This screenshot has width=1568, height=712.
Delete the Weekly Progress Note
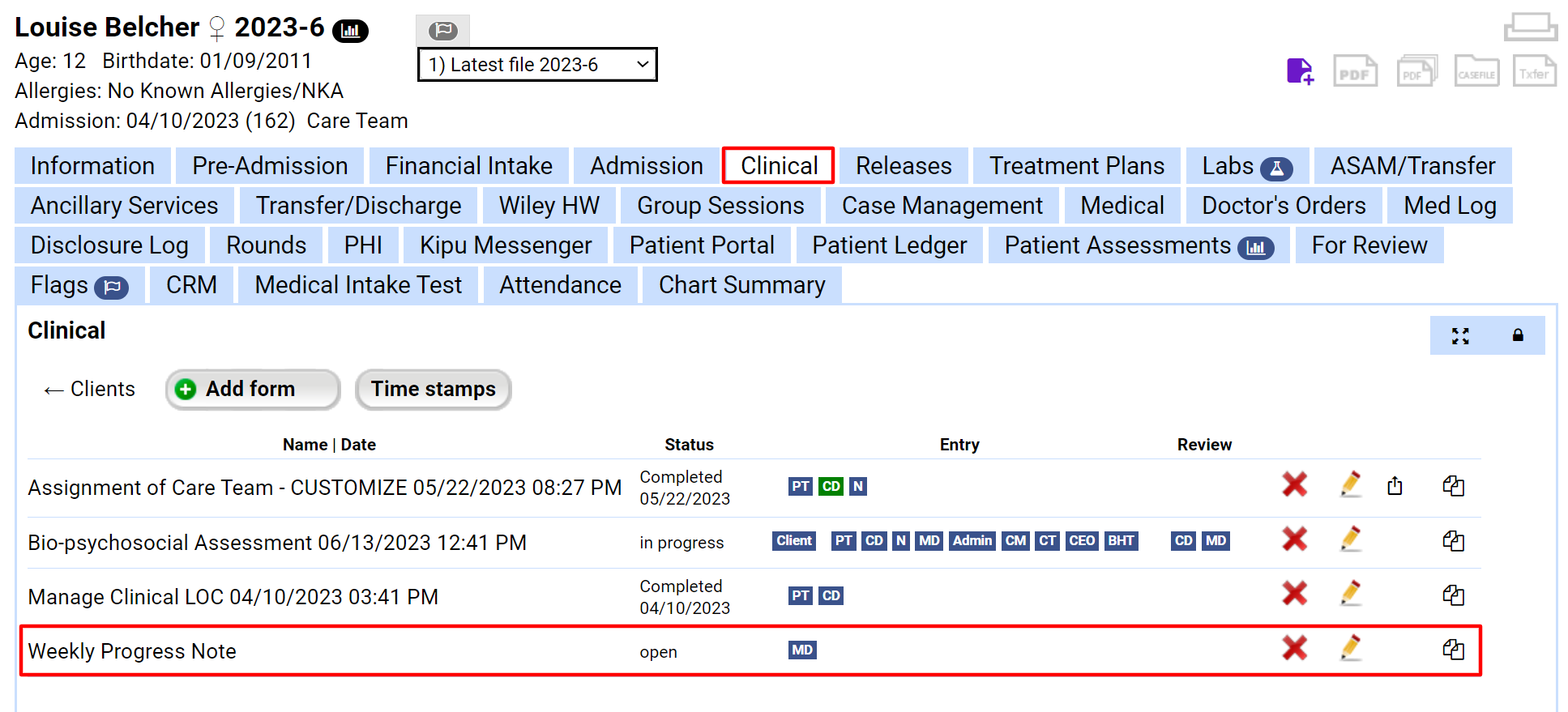pyautogui.click(x=1294, y=648)
